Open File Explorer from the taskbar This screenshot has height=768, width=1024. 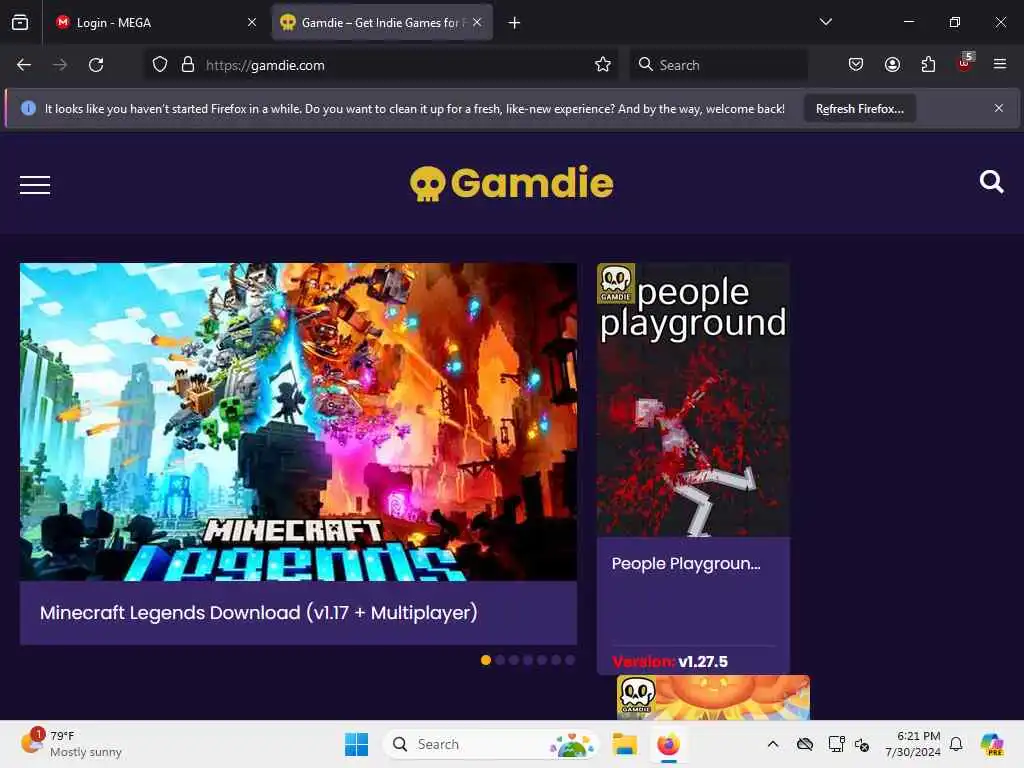coord(624,744)
